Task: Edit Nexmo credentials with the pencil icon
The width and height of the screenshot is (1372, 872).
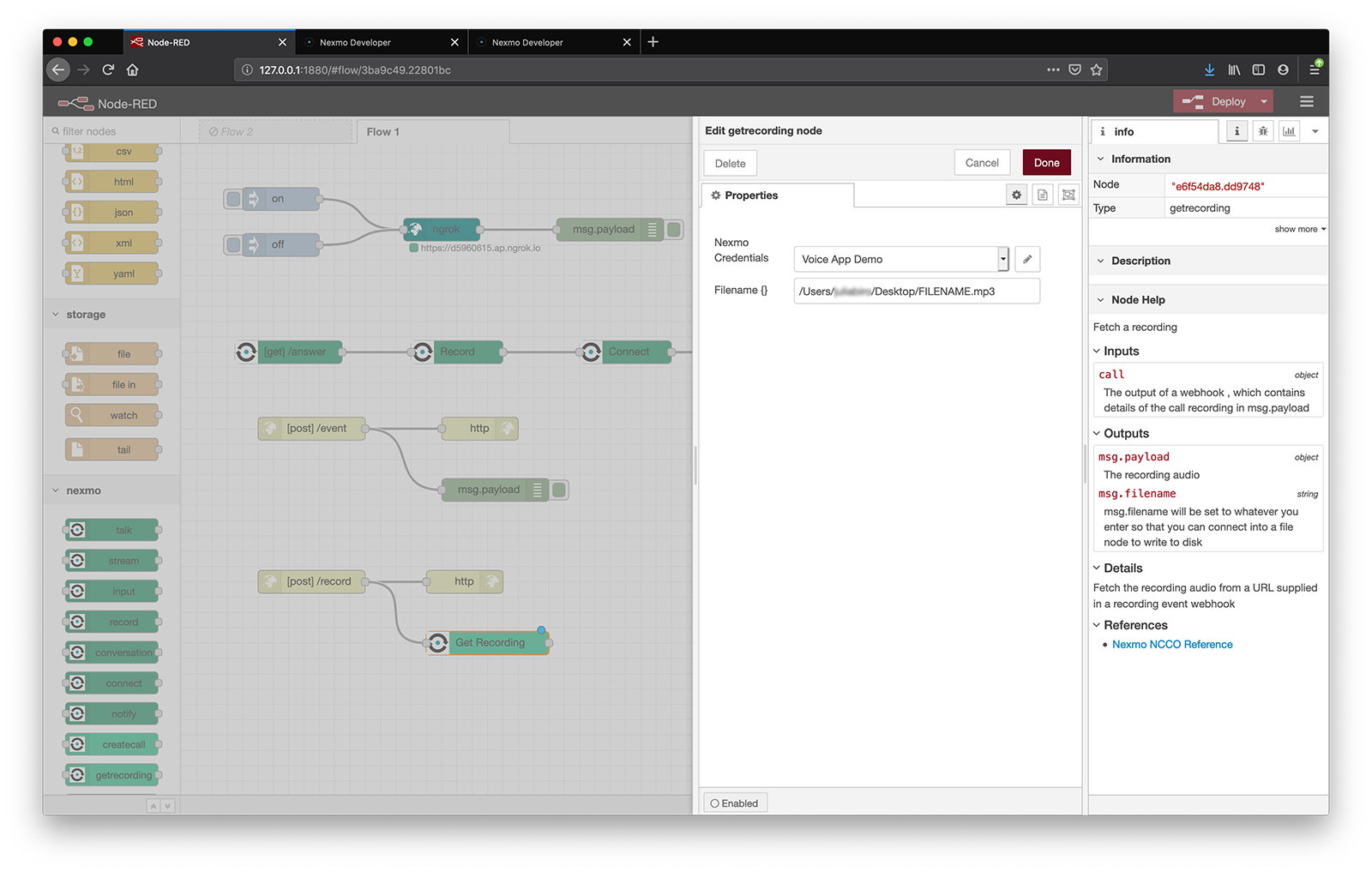Action: click(1027, 259)
